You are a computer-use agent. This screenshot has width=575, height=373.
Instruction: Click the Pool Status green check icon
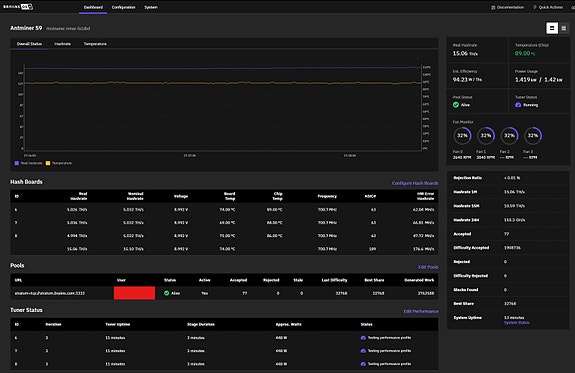pos(456,105)
